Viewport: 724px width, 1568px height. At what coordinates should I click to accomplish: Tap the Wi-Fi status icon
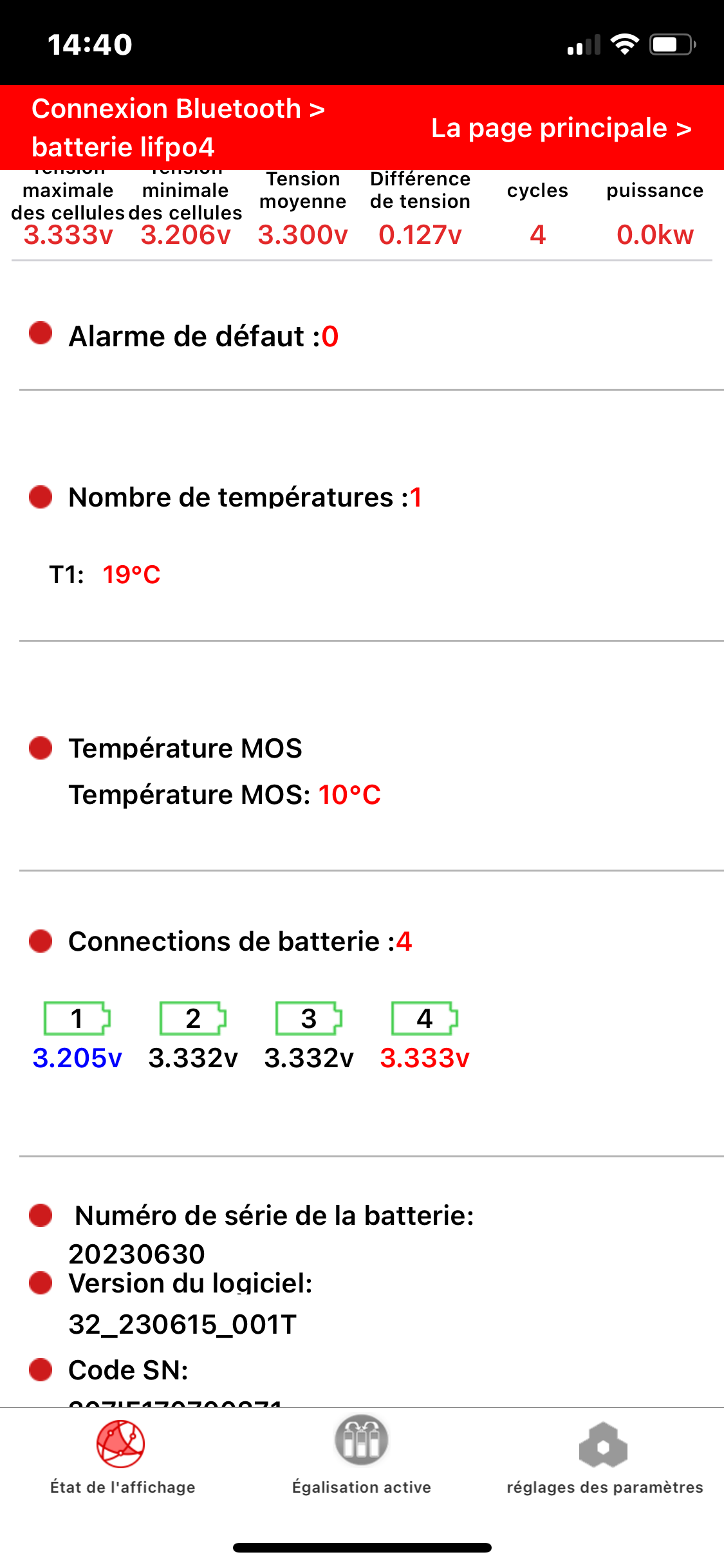pos(624,44)
